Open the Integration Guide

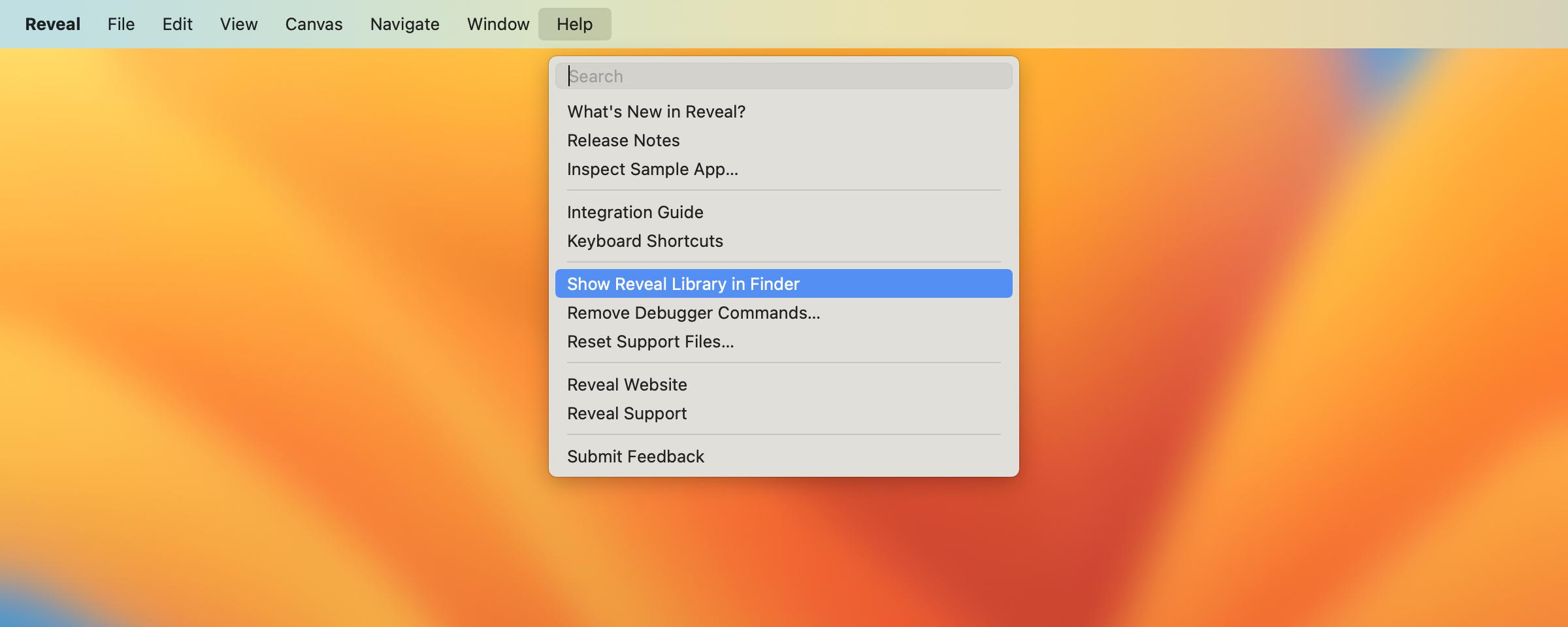point(783,212)
